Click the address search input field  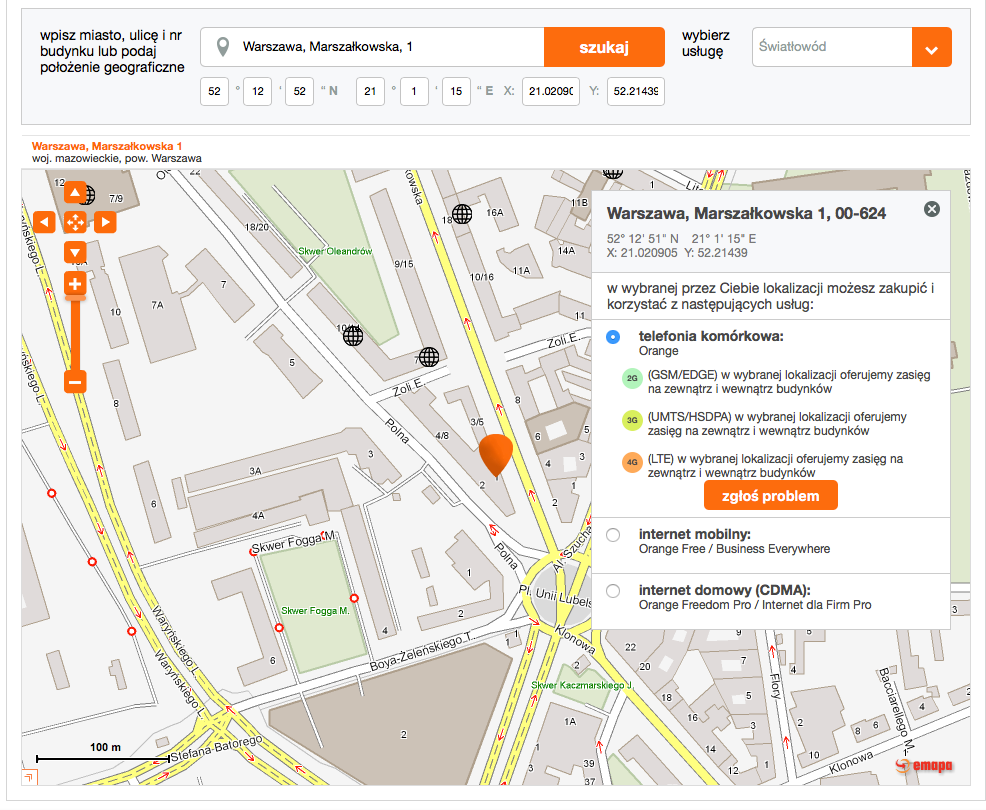tap(390, 47)
